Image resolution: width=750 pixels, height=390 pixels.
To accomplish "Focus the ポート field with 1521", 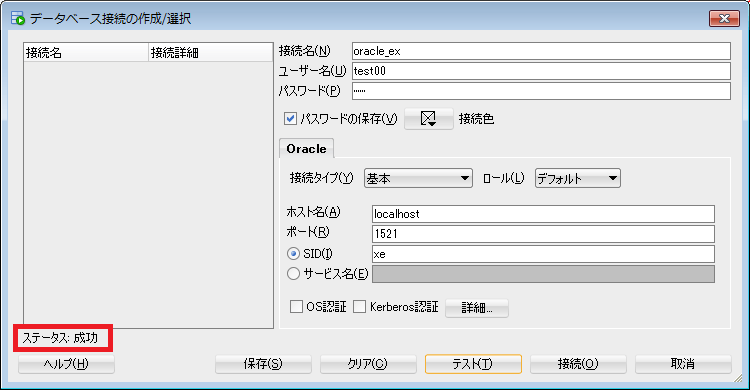I will [543, 234].
